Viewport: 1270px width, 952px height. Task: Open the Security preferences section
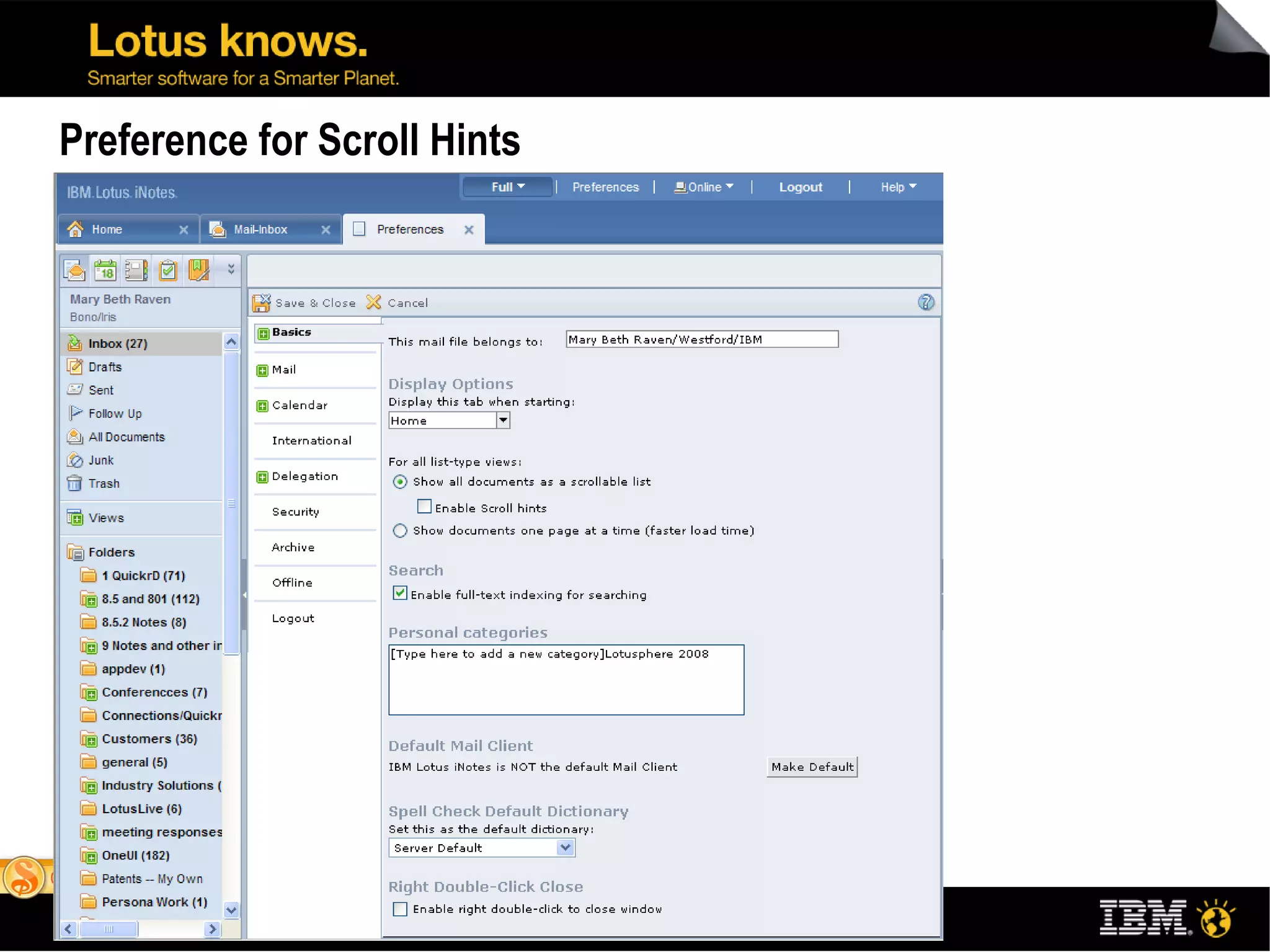(x=295, y=512)
